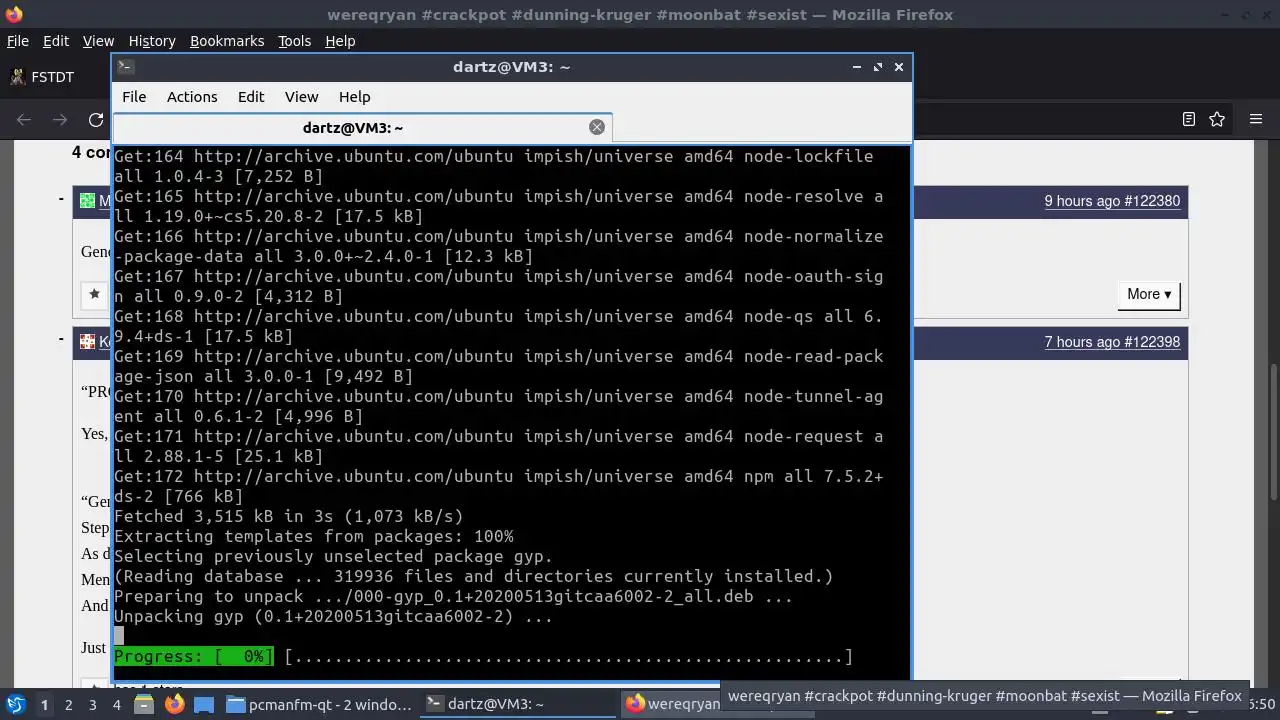Image resolution: width=1280 pixels, height=720 pixels.
Task: Open Firefox History menu
Action: 152,41
